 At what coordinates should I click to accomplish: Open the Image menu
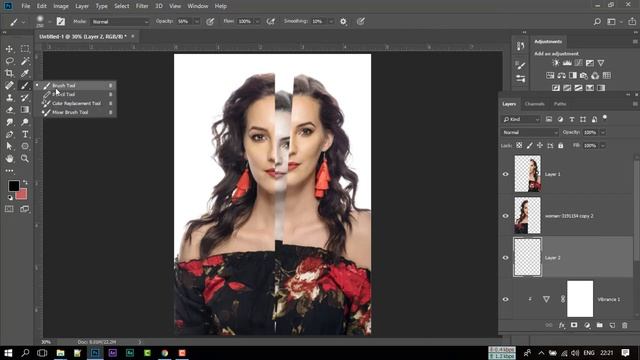coord(61,6)
